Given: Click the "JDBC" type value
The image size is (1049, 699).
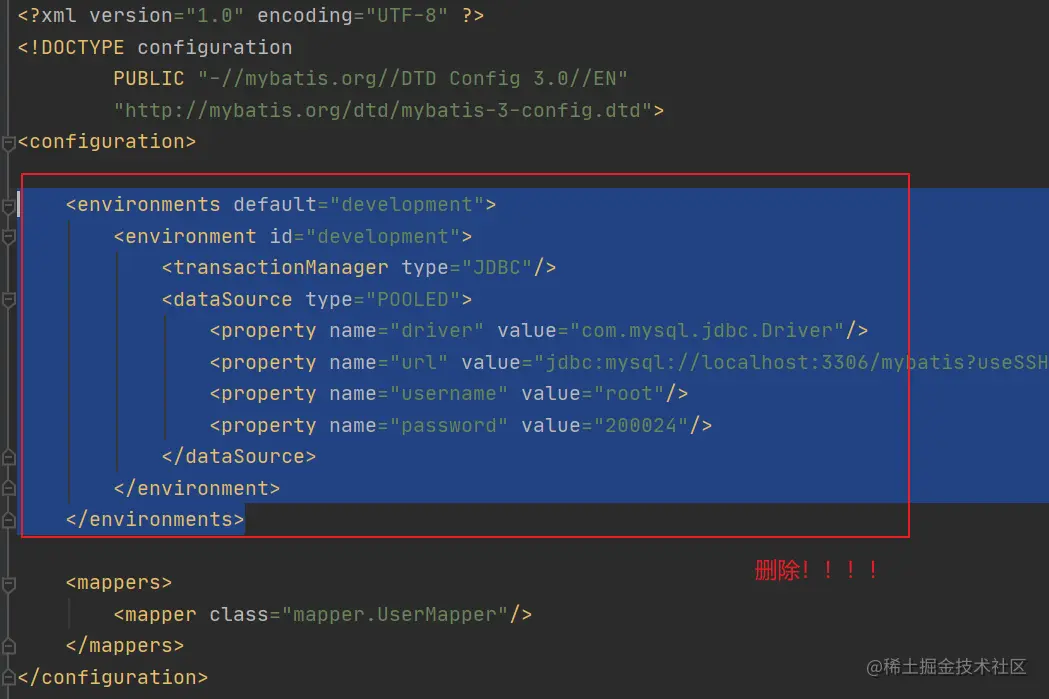Looking at the screenshot, I should tap(497, 268).
